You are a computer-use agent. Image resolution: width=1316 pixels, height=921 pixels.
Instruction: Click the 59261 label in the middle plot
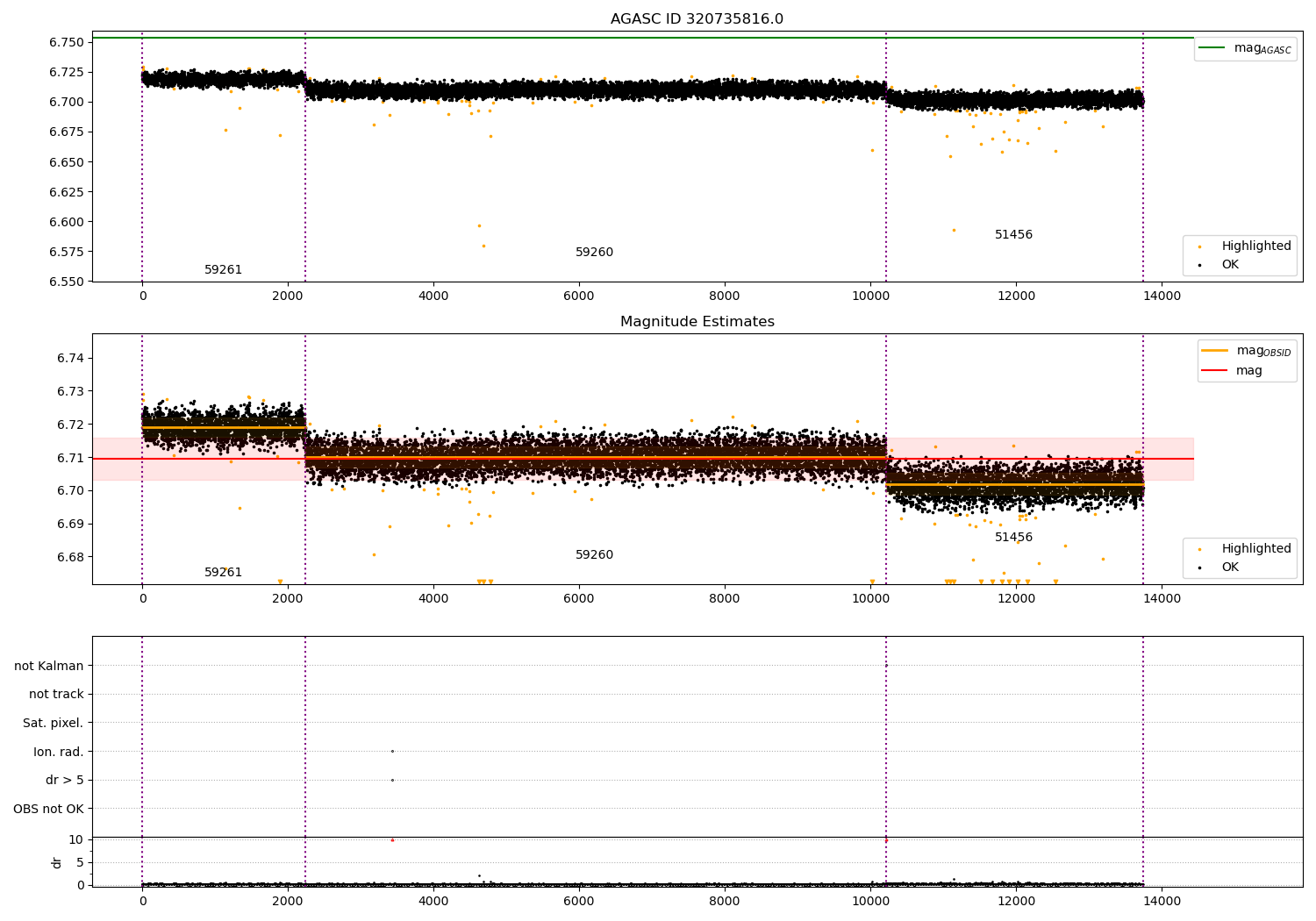tap(223, 573)
